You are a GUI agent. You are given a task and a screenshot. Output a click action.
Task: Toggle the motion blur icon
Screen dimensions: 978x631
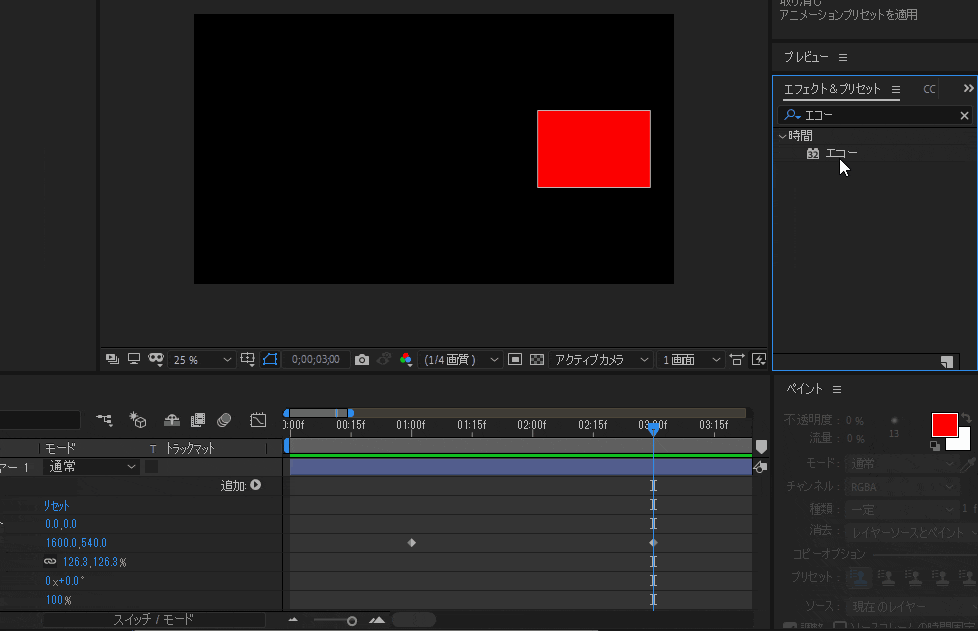pyautogui.click(x=224, y=420)
